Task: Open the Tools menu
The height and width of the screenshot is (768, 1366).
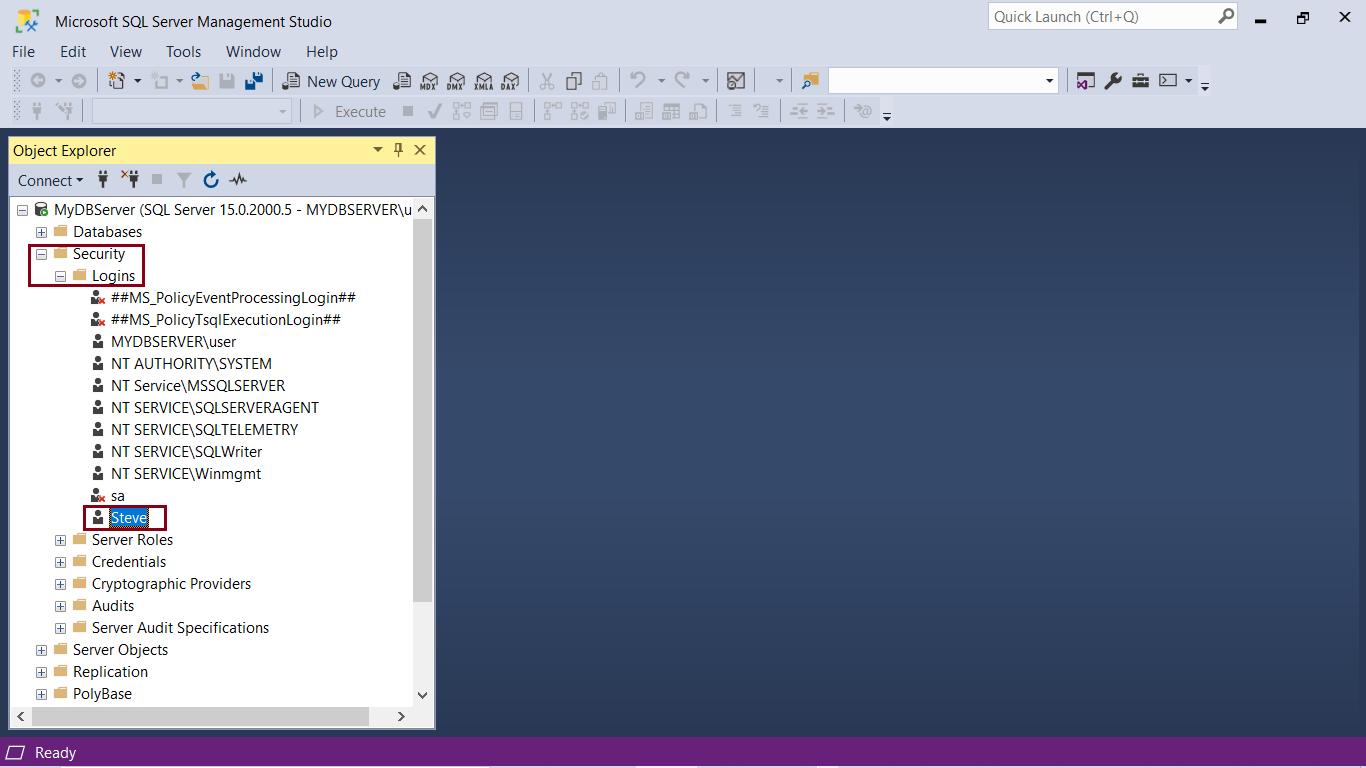Action: click(183, 51)
